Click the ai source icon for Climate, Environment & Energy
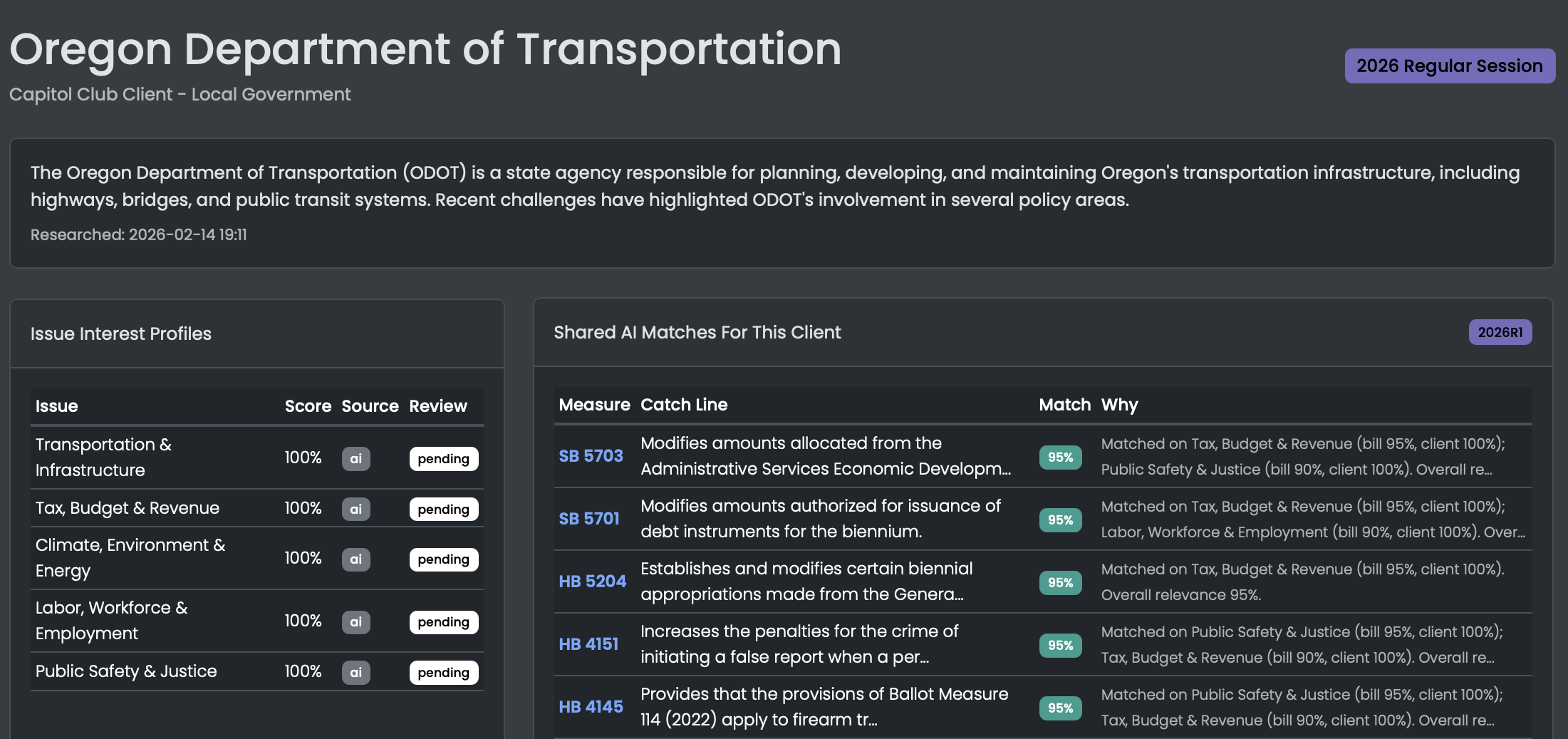The image size is (1568, 739). [355, 559]
